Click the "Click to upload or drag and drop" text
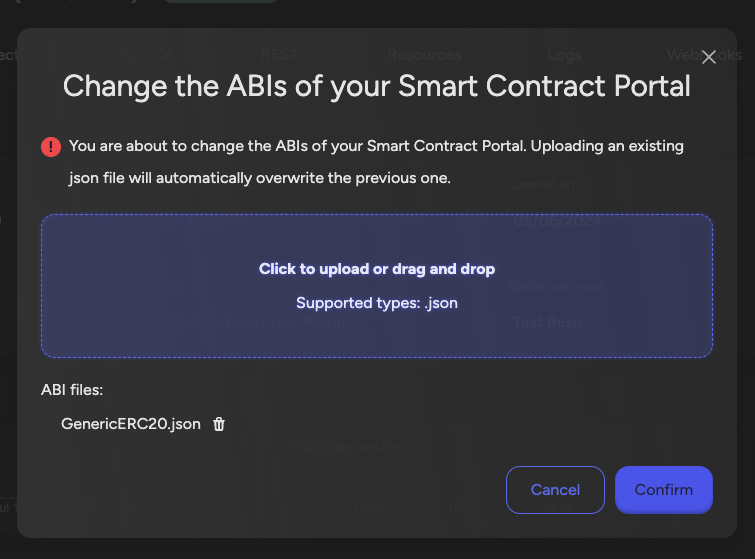 pyautogui.click(x=377, y=269)
